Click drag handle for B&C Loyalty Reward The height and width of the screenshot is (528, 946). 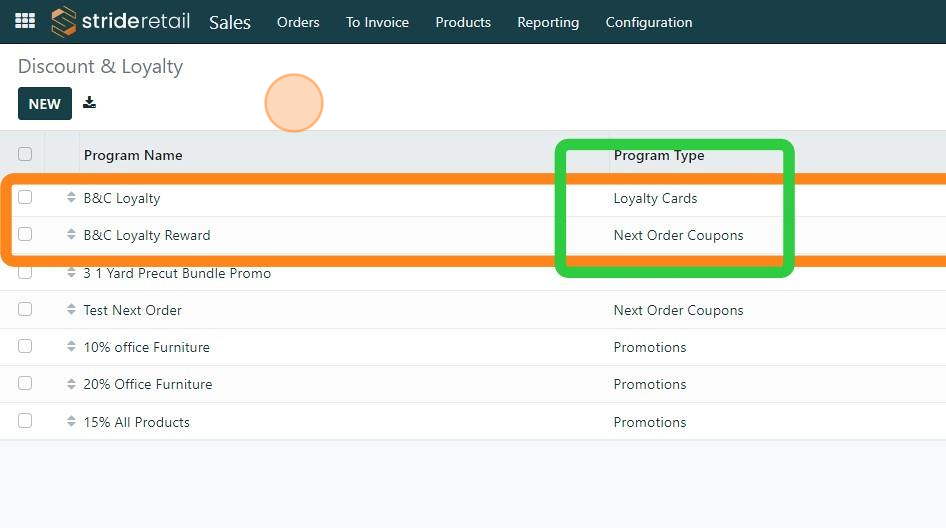(x=71, y=235)
